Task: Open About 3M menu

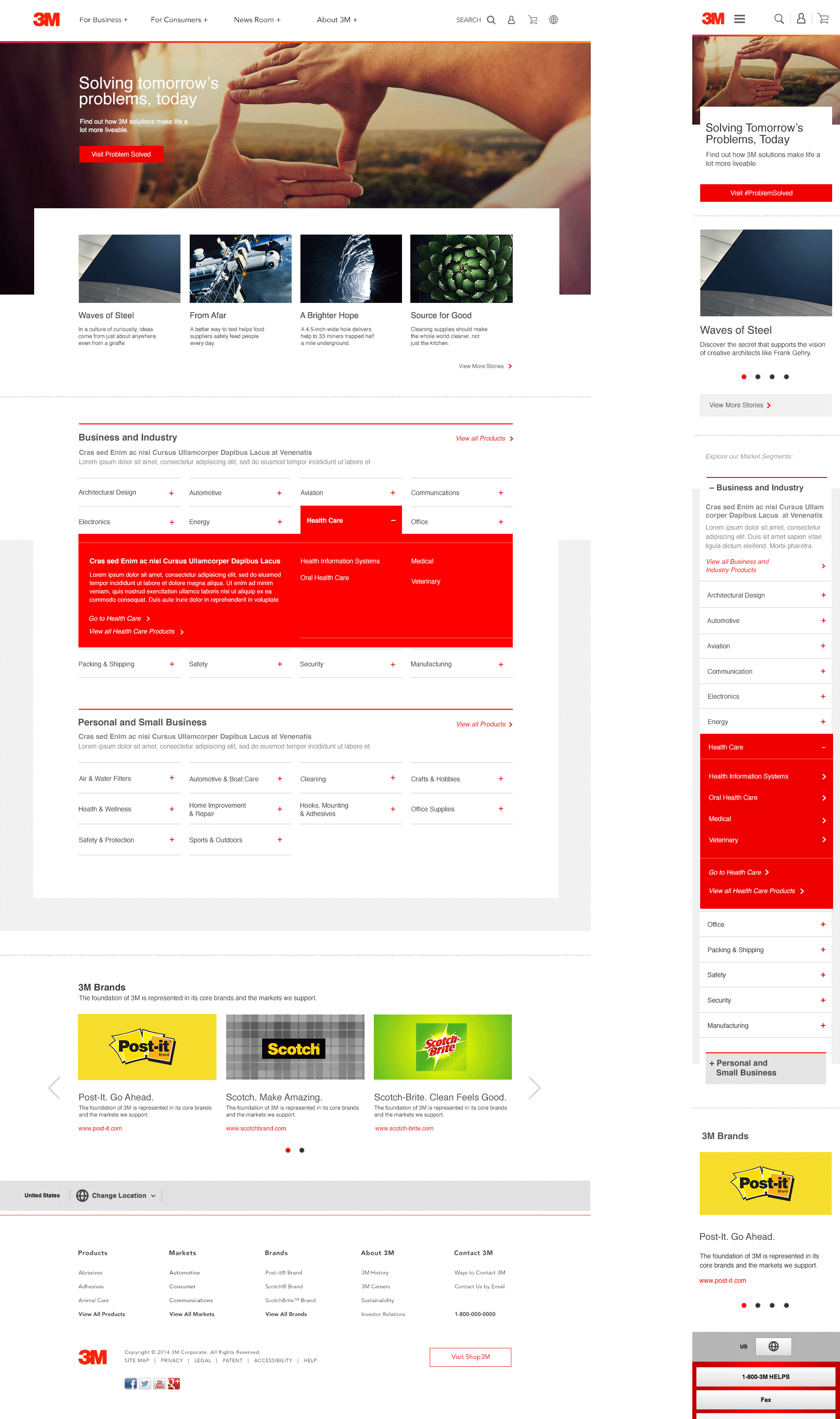Action: click(x=337, y=20)
